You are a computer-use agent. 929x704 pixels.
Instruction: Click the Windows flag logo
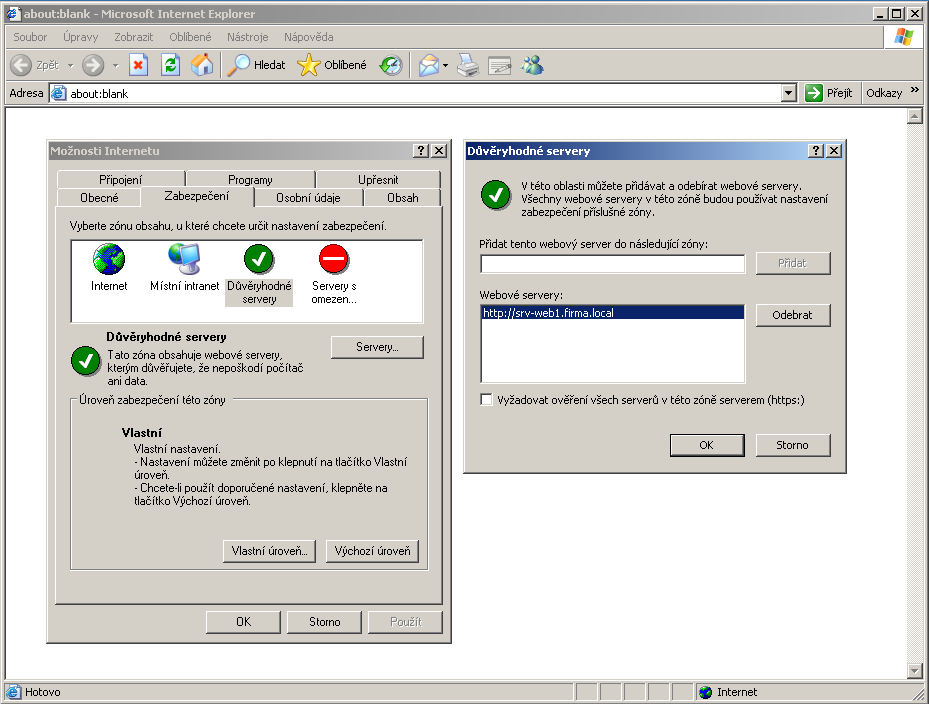(x=904, y=37)
